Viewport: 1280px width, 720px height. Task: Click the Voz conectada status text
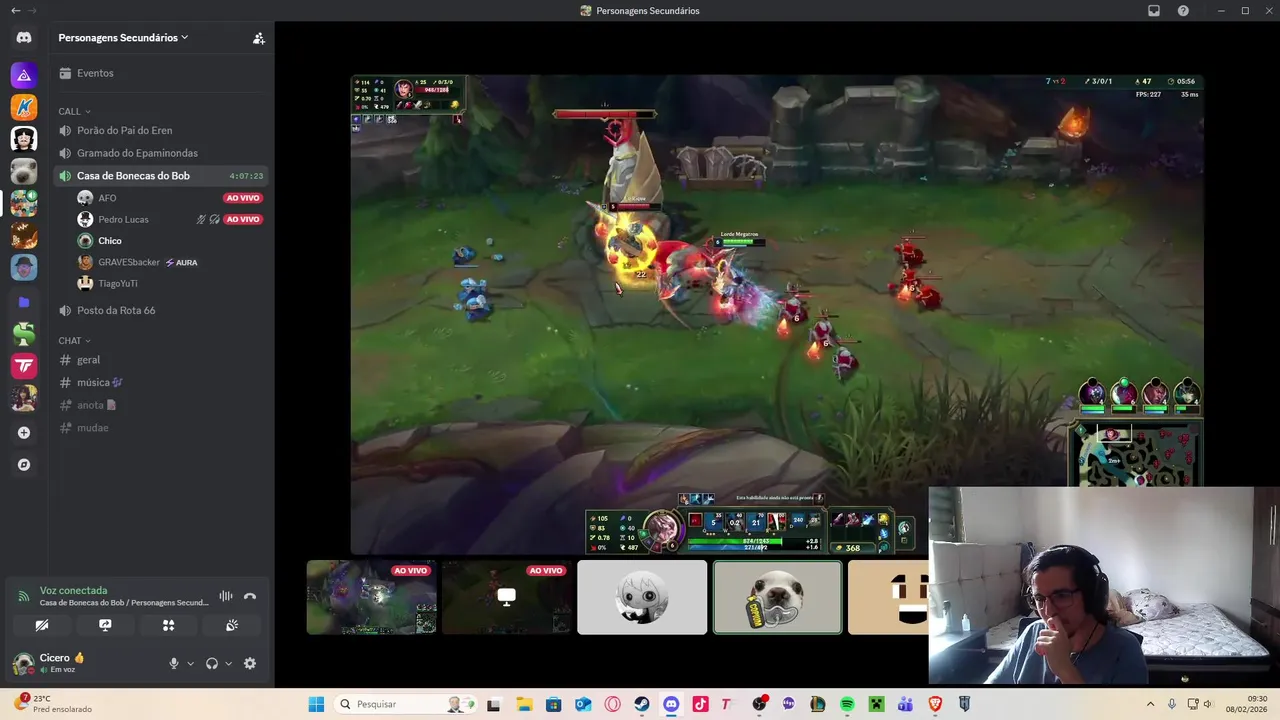point(73,591)
